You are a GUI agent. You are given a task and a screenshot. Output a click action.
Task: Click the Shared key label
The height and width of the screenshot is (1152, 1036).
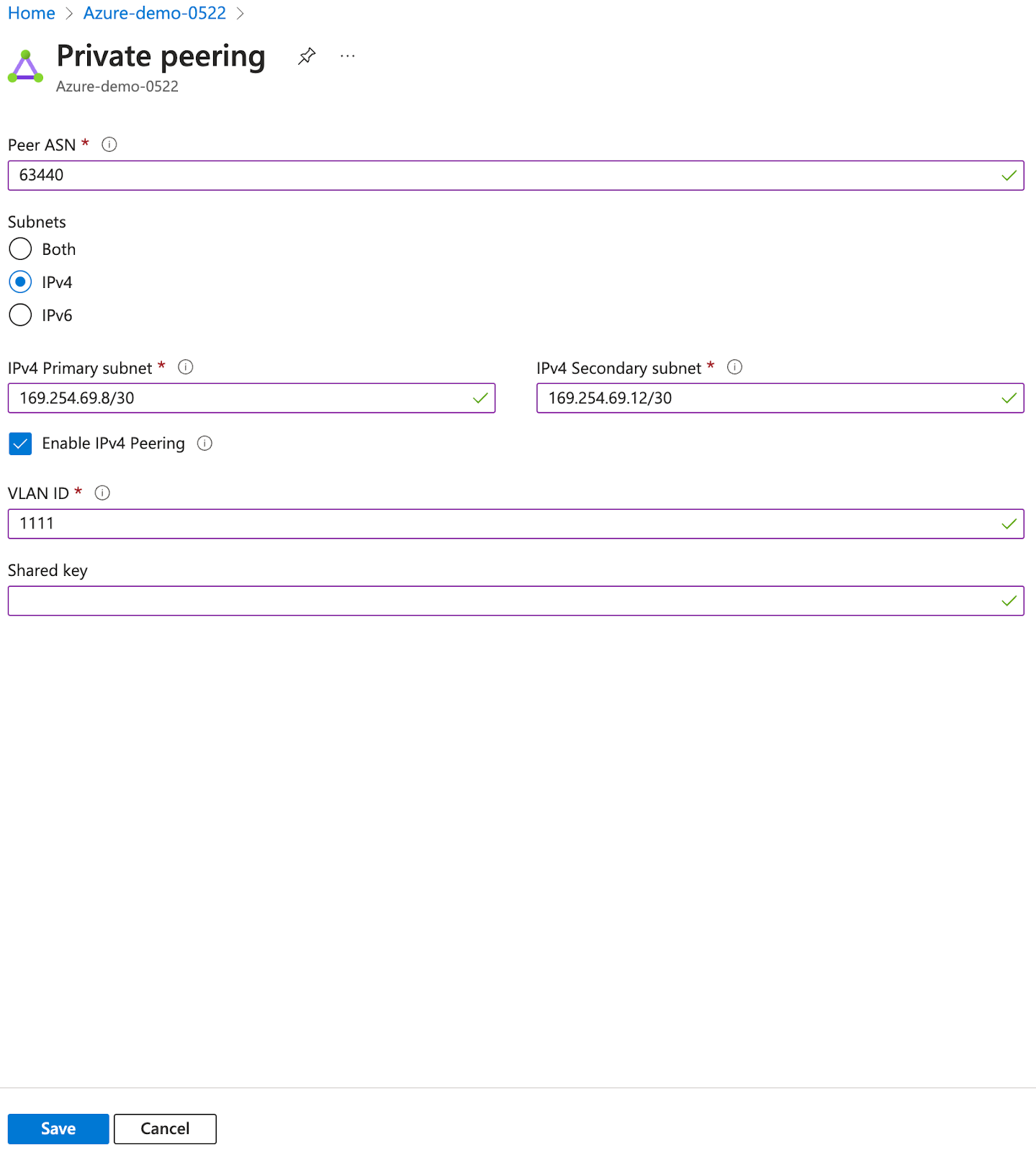pos(48,570)
